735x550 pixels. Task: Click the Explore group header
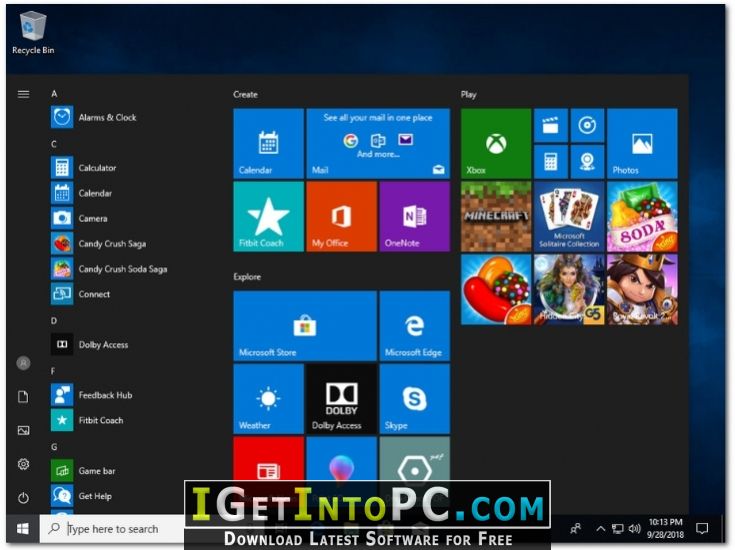(x=247, y=277)
